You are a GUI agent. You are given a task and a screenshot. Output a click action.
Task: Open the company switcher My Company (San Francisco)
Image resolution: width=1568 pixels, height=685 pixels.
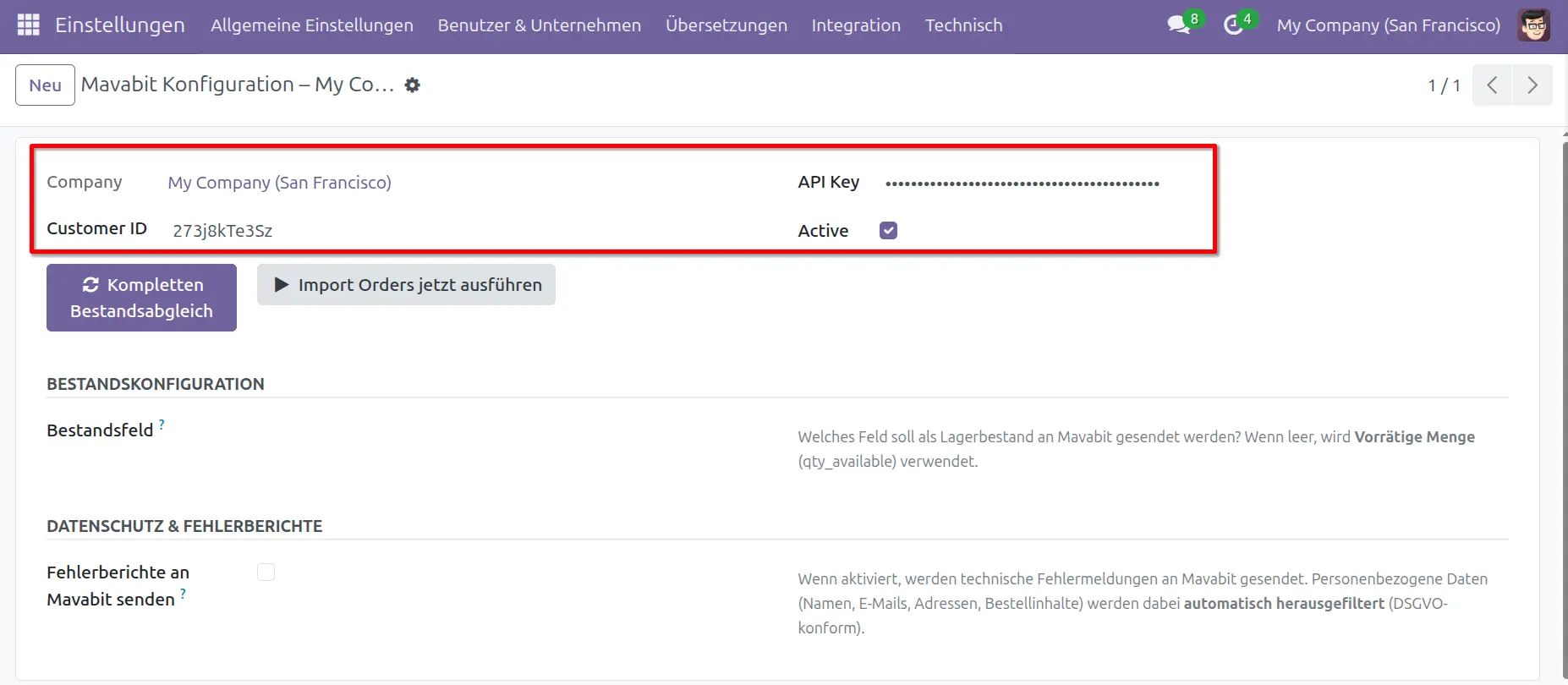[1389, 25]
